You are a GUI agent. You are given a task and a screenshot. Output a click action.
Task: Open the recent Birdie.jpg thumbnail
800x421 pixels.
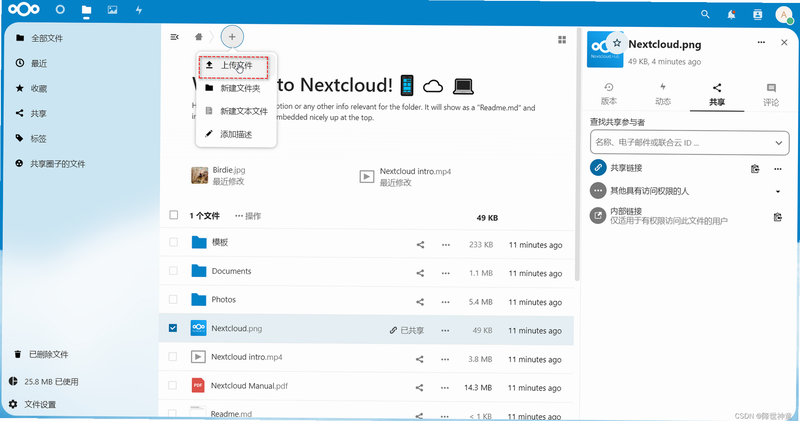pyautogui.click(x=199, y=176)
